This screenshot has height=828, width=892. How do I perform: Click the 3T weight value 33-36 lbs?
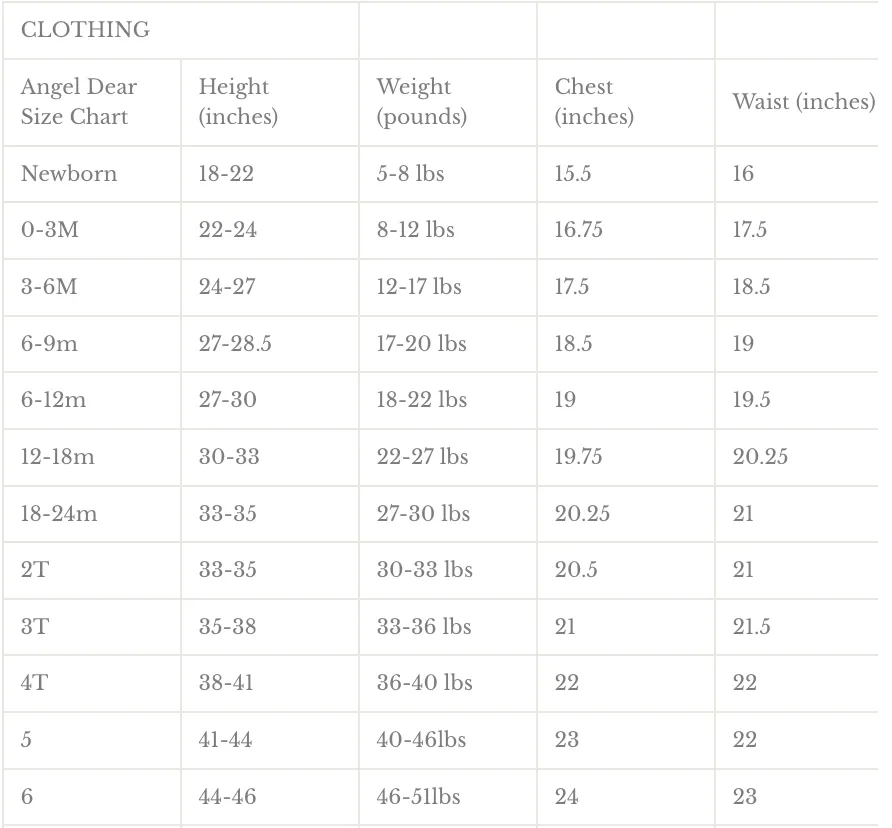424,627
